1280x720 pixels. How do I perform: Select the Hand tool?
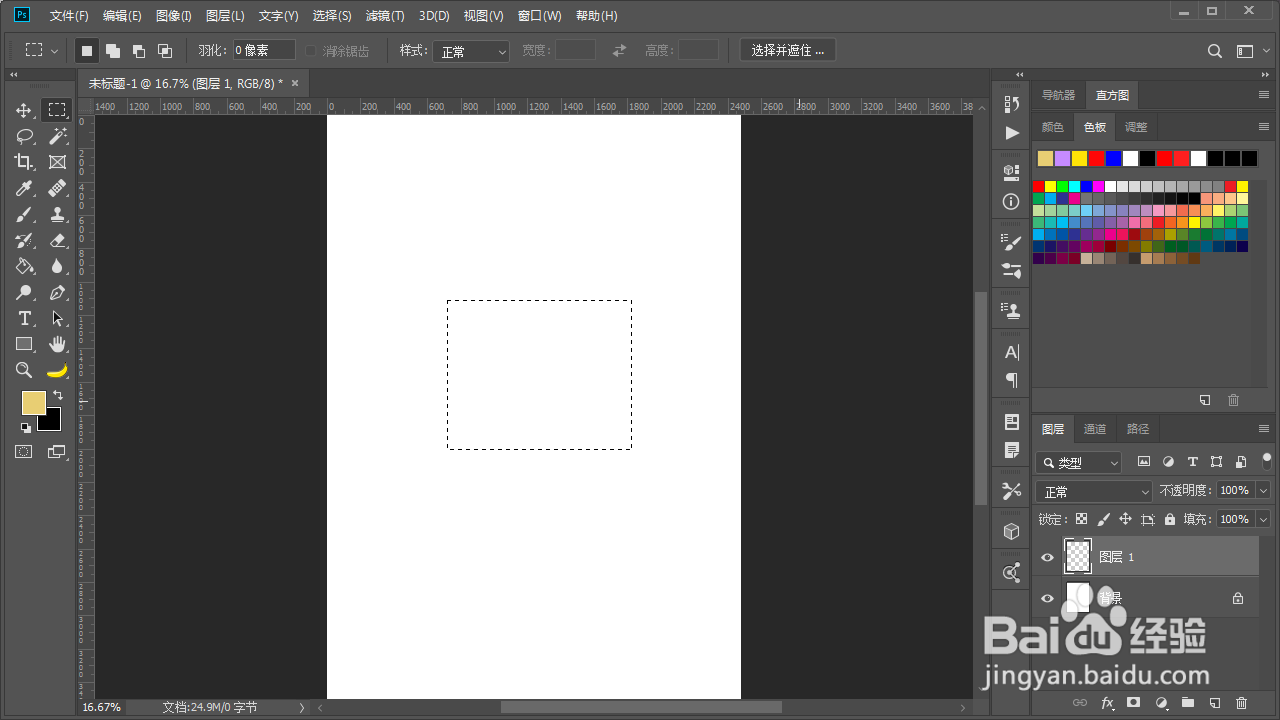[58, 344]
